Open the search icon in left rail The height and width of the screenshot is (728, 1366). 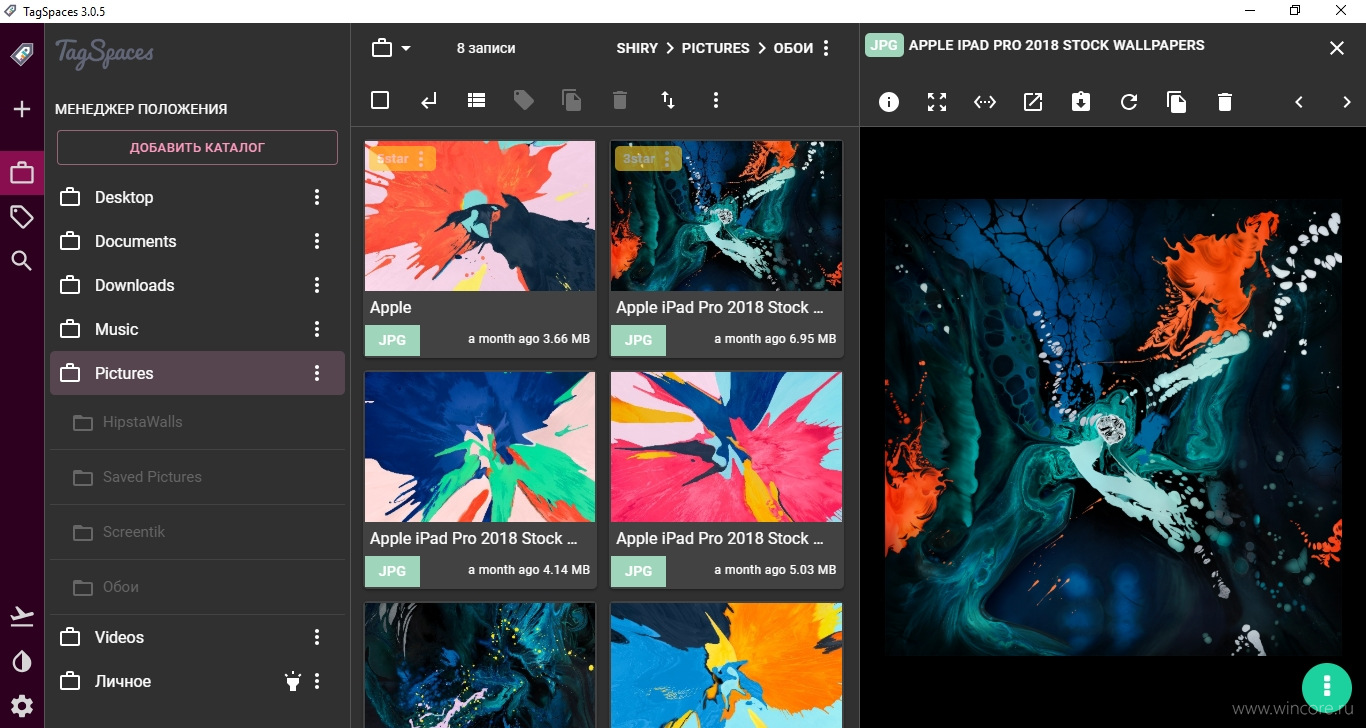(21, 261)
